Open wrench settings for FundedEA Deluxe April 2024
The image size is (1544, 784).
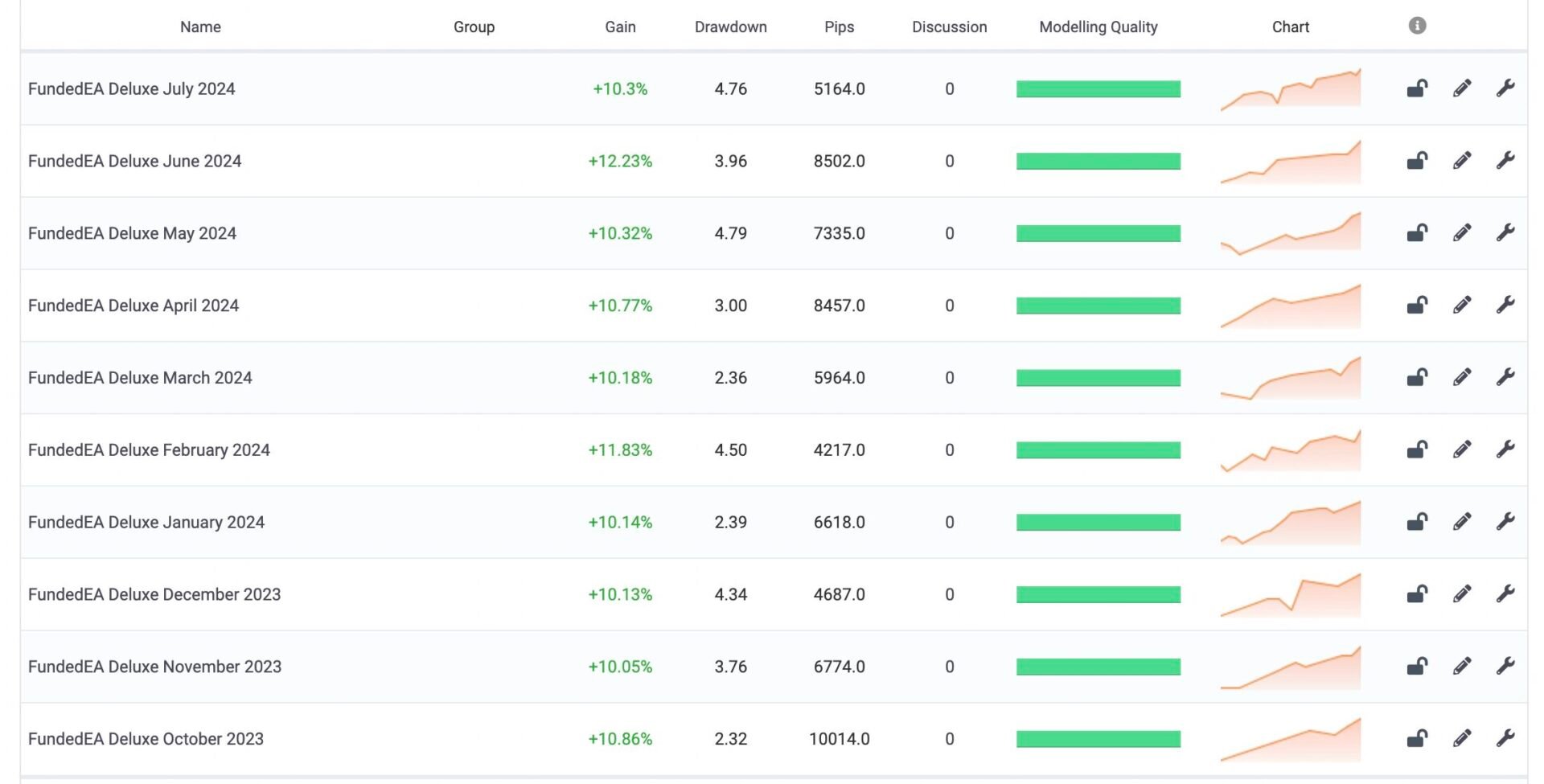tap(1505, 305)
